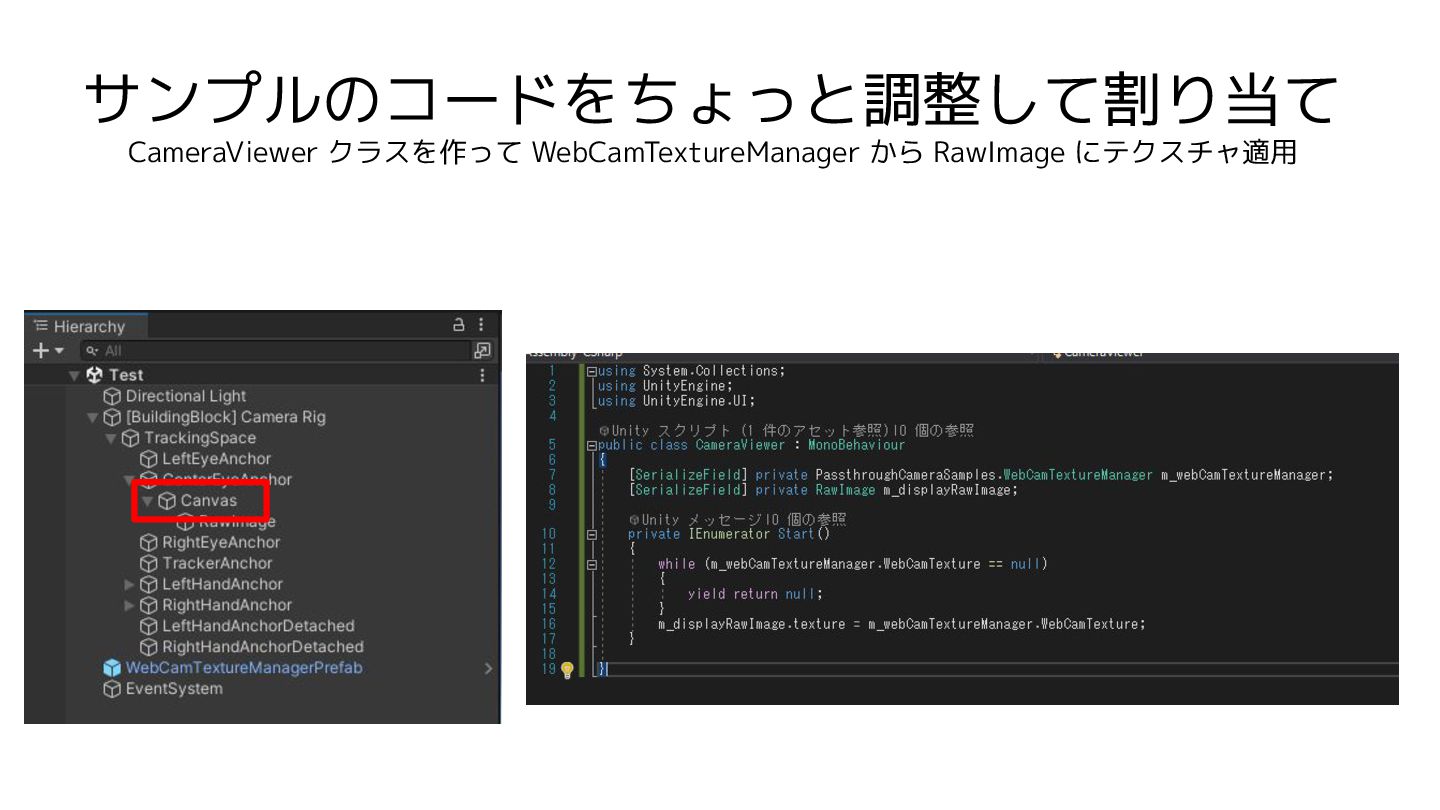Select the [BuildingBlock] Camera Rig object
Screen dimensions: 1440x810
coord(225,417)
